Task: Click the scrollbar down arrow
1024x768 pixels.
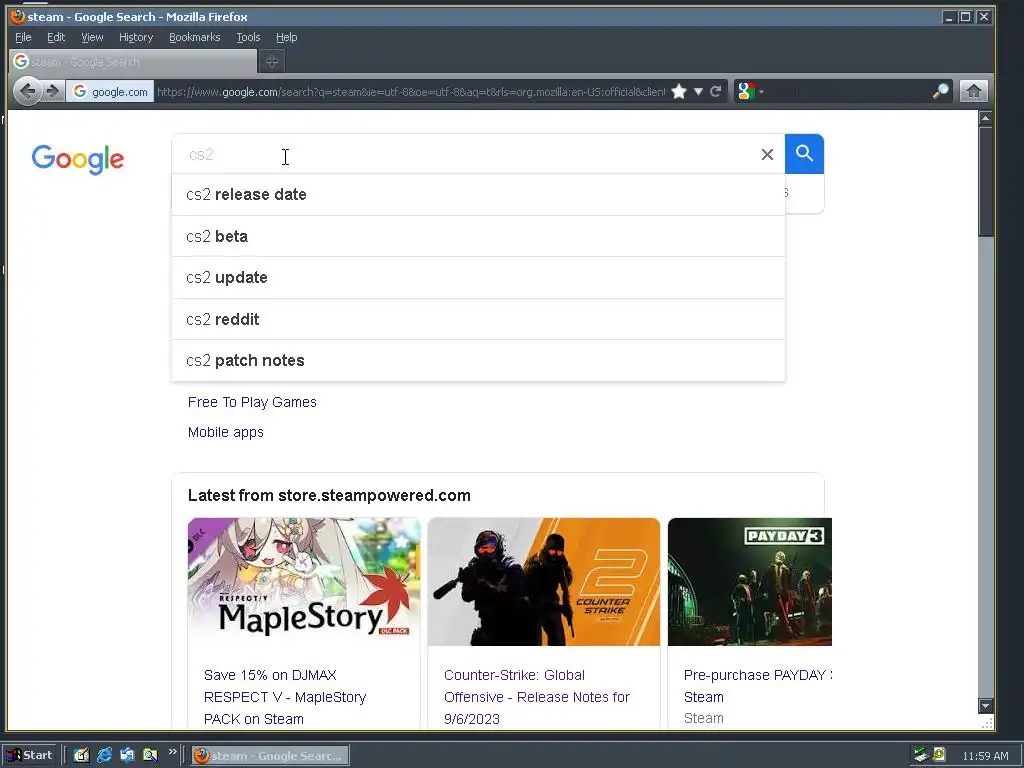Action: tap(985, 706)
